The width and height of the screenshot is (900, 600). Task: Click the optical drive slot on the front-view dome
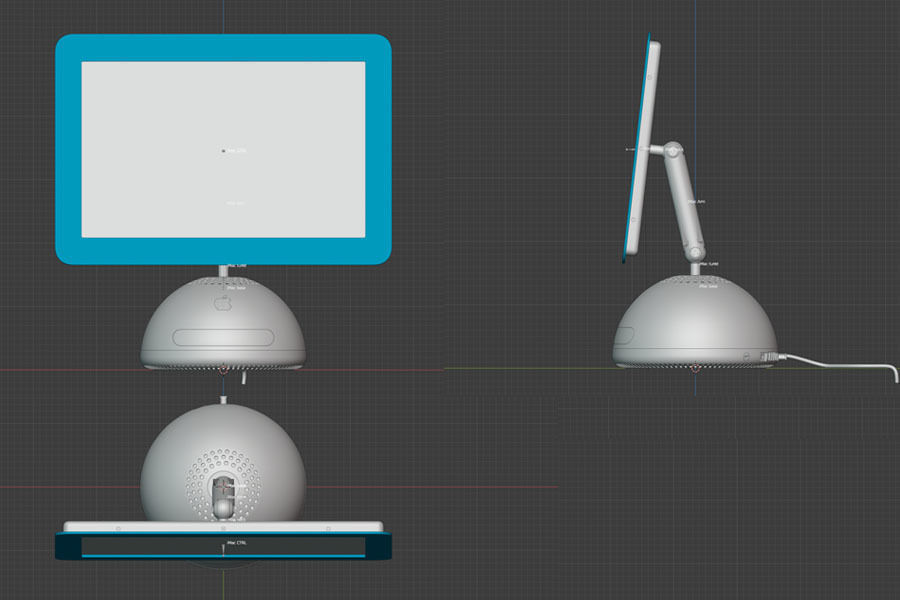pyautogui.click(x=223, y=338)
